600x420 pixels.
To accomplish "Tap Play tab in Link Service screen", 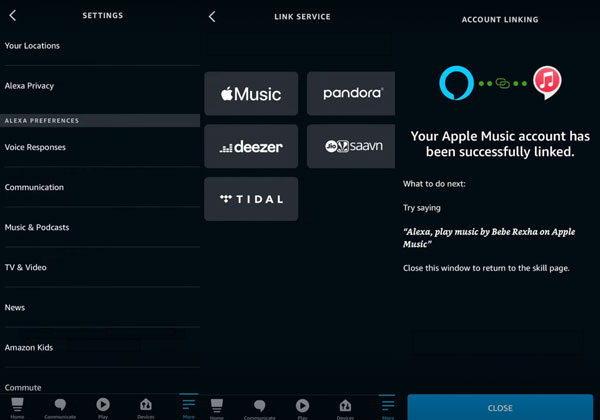I will (x=302, y=409).
